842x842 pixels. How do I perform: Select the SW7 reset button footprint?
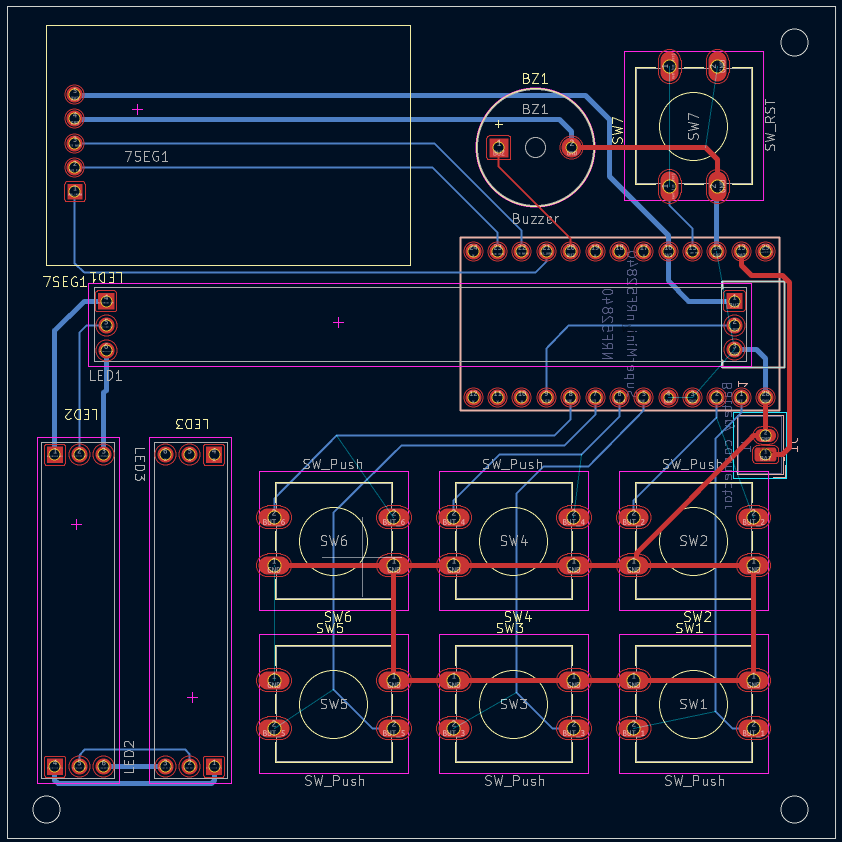(x=695, y=123)
